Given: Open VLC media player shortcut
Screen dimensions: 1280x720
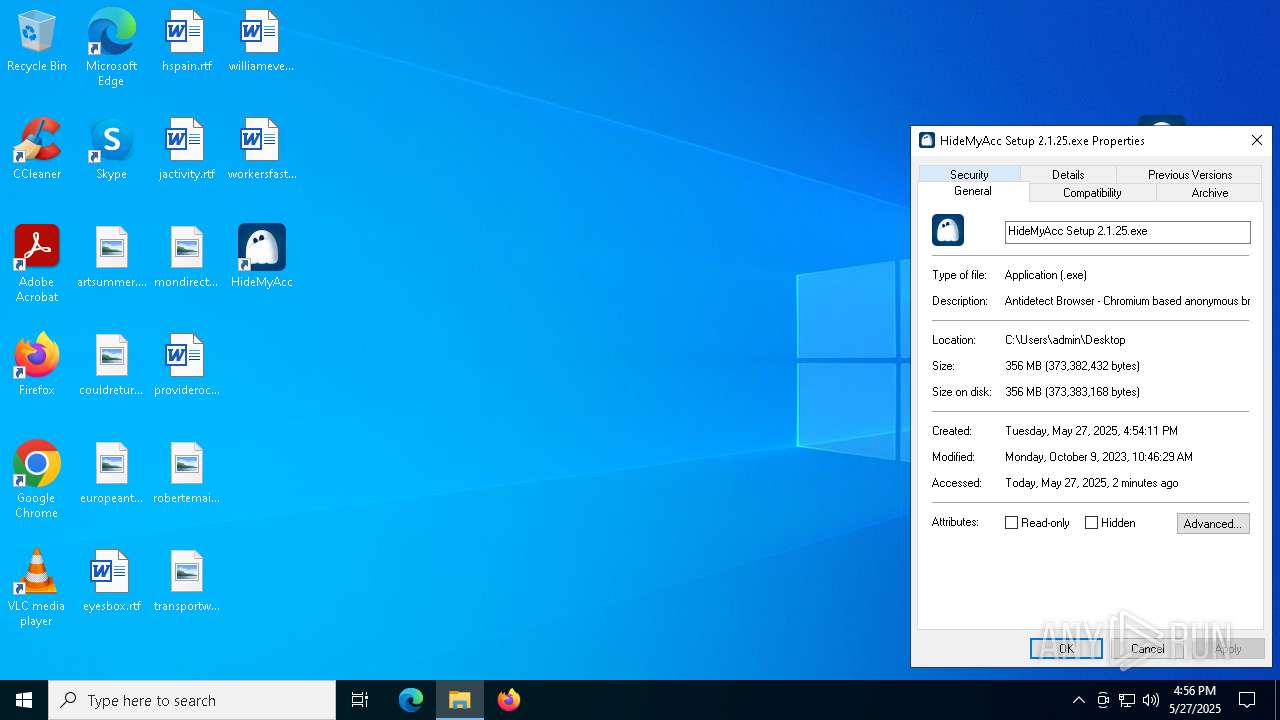Looking at the screenshot, I should click(37, 588).
